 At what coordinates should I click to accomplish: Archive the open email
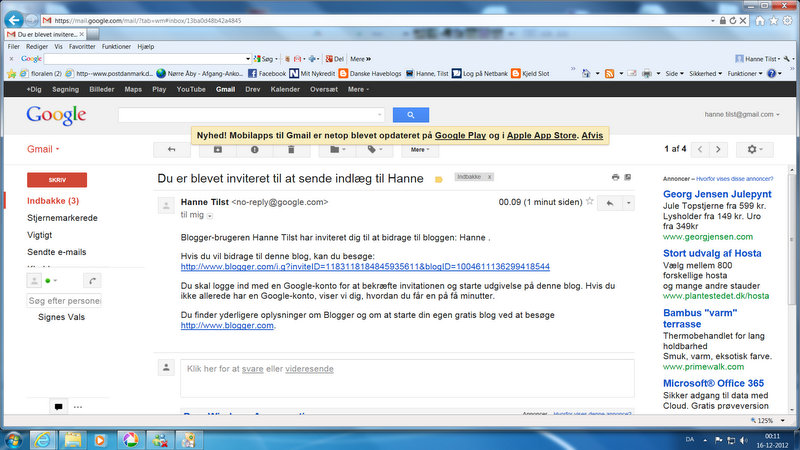(218, 149)
